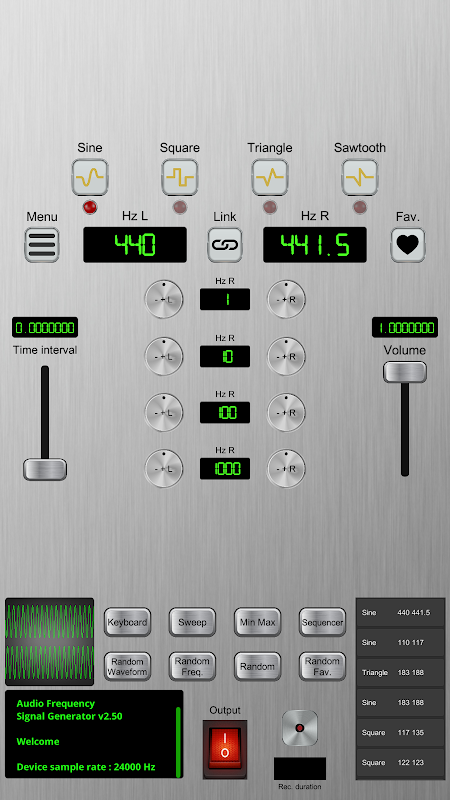Click the Random Freq. button

pos(192,666)
